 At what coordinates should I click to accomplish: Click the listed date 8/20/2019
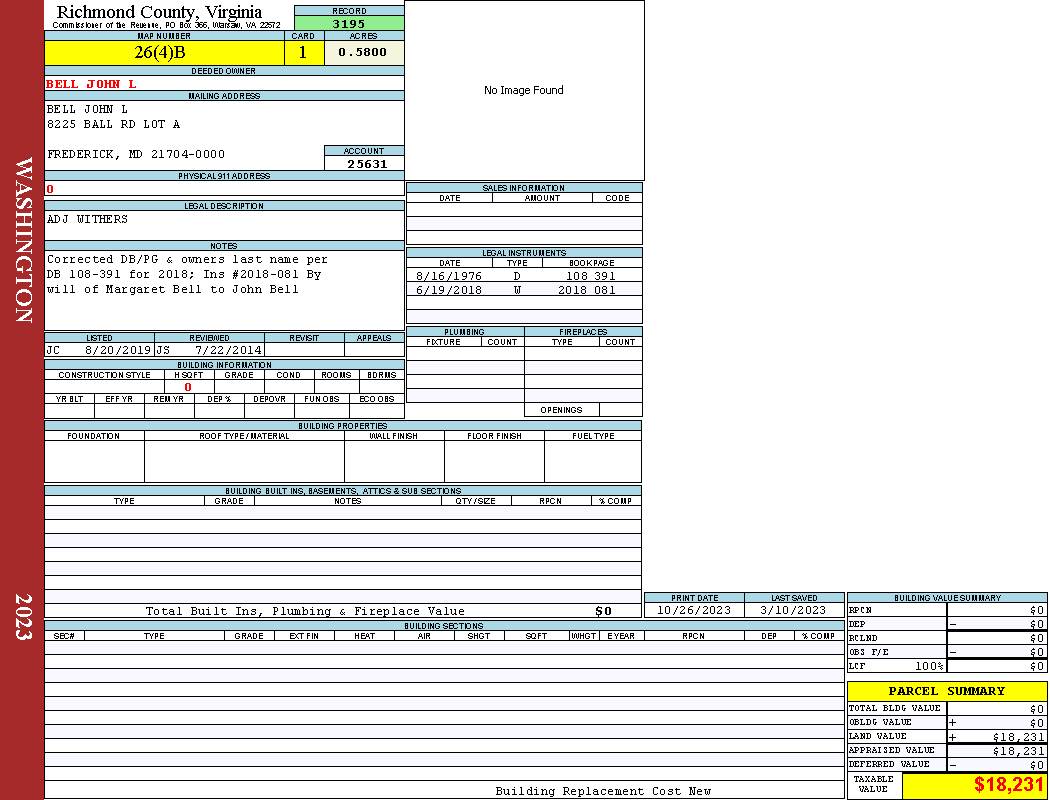[117, 350]
